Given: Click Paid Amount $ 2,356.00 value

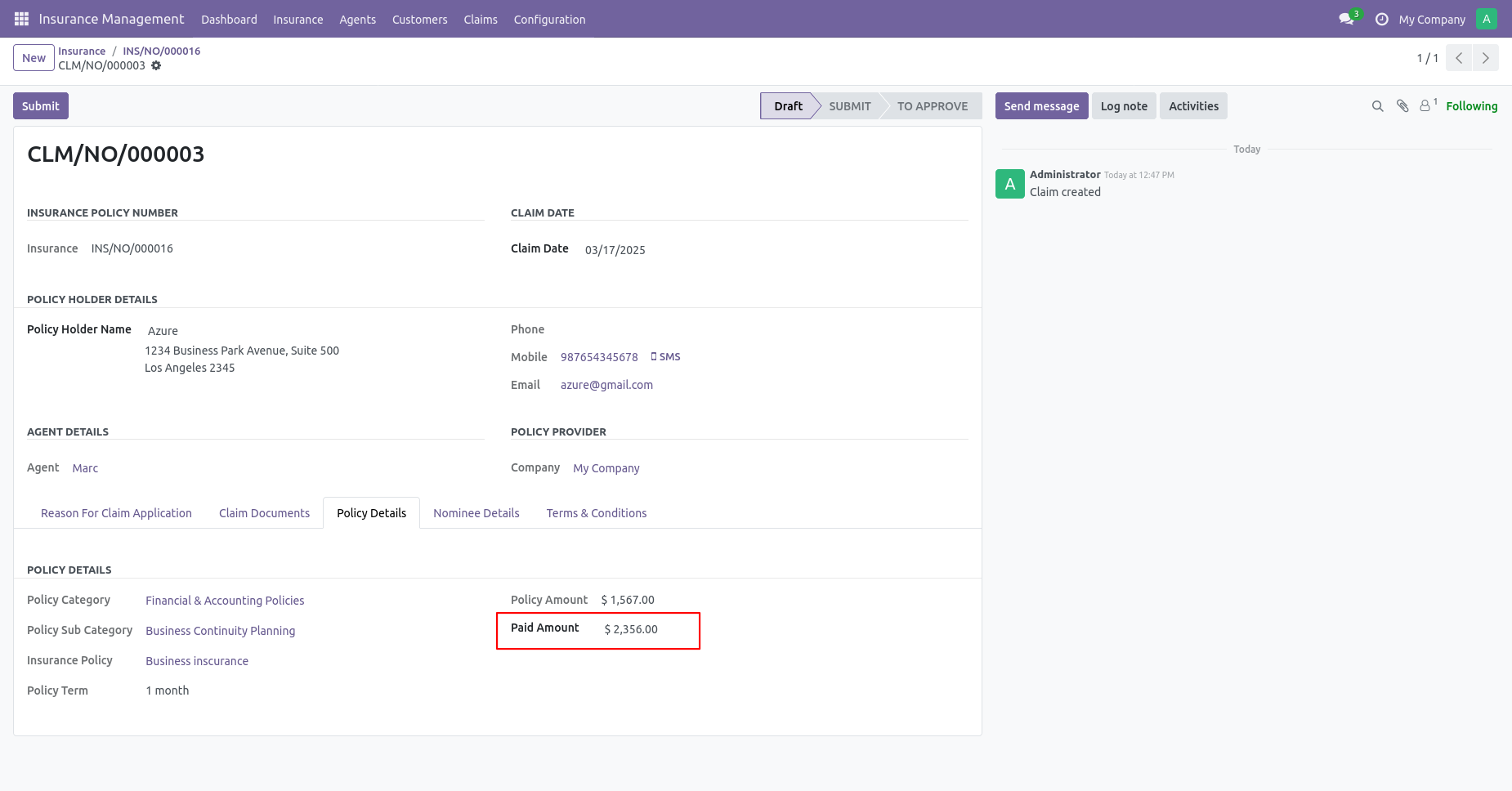Looking at the screenshot, I should point(631,629).
